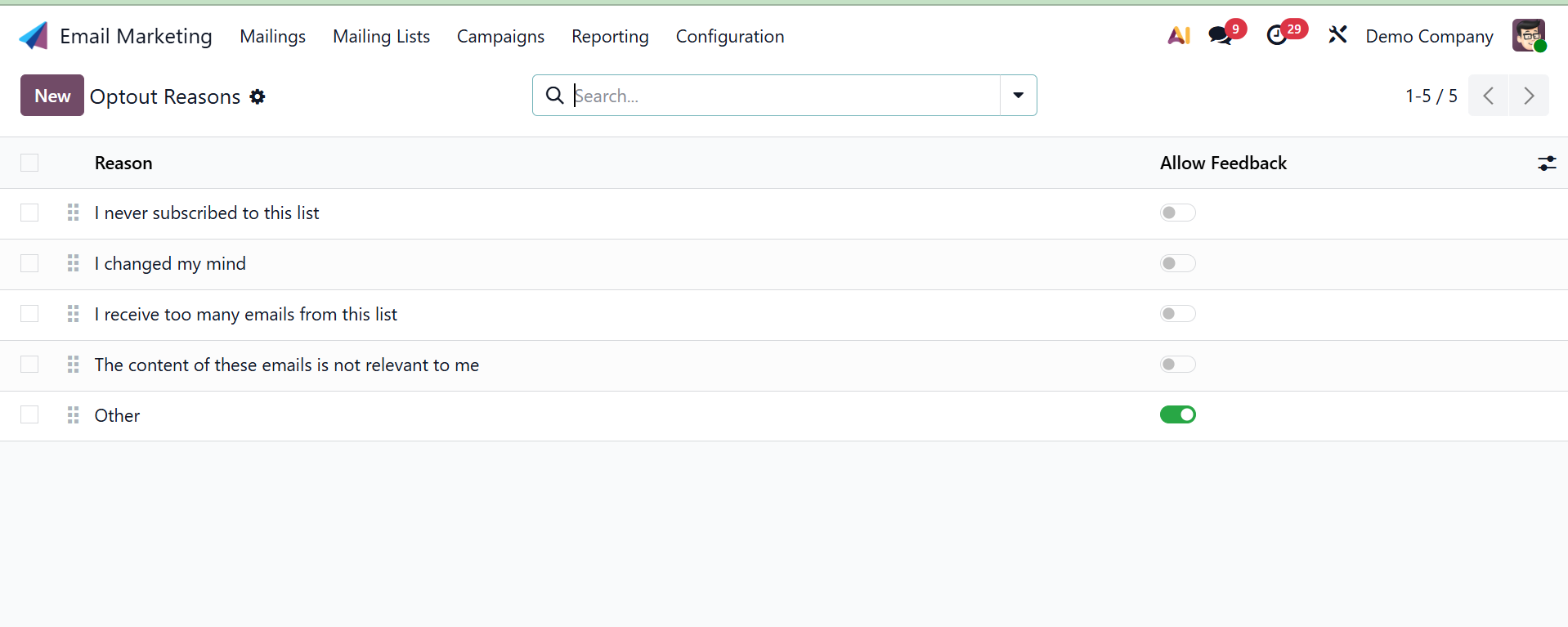
Task: Enable Allow Feedback for 'I changed my mind'
Action: point(1177,263)
